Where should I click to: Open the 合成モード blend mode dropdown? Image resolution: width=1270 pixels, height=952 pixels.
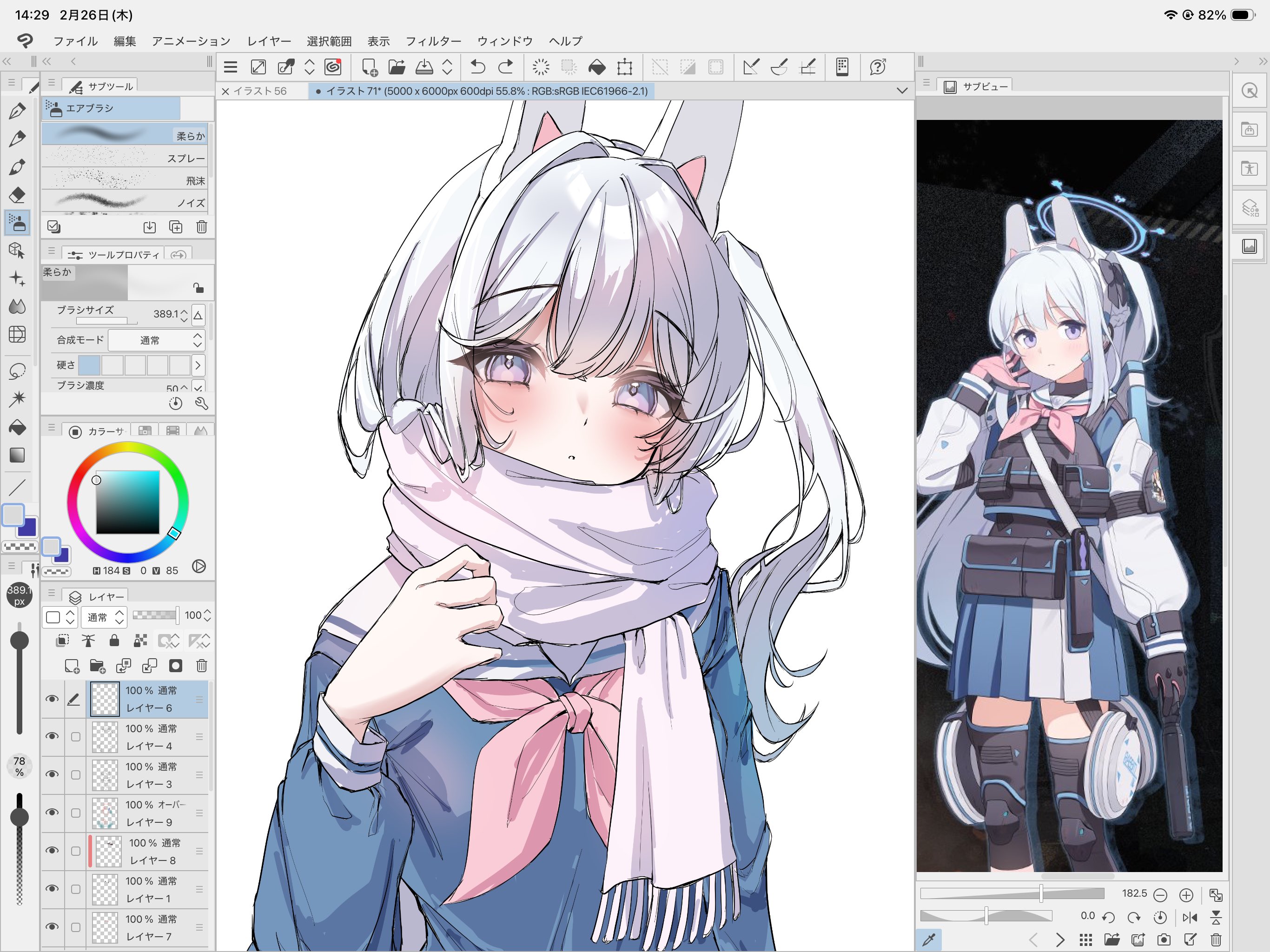156,340
